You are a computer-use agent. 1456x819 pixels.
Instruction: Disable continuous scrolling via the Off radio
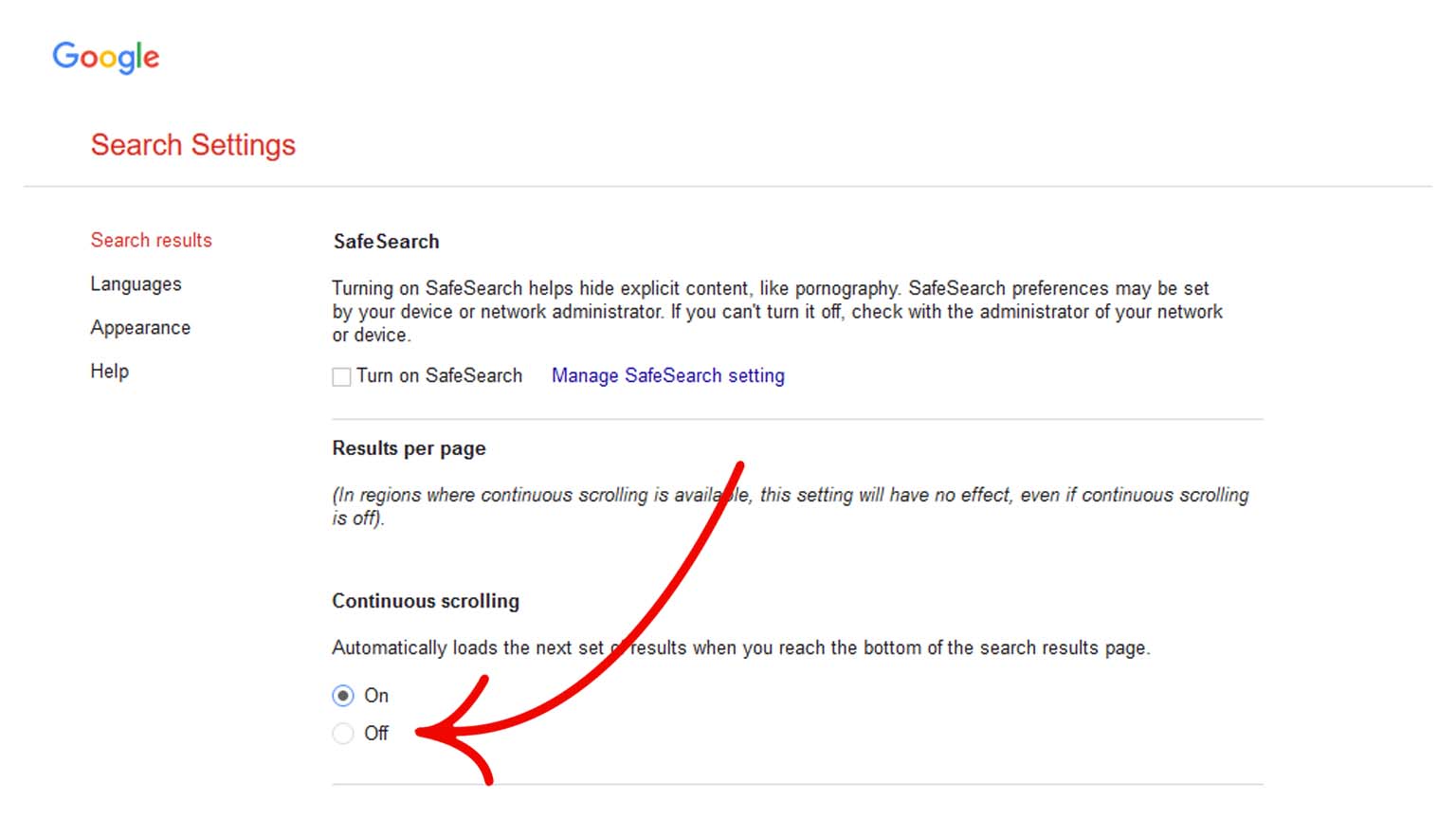coord(342,733)
